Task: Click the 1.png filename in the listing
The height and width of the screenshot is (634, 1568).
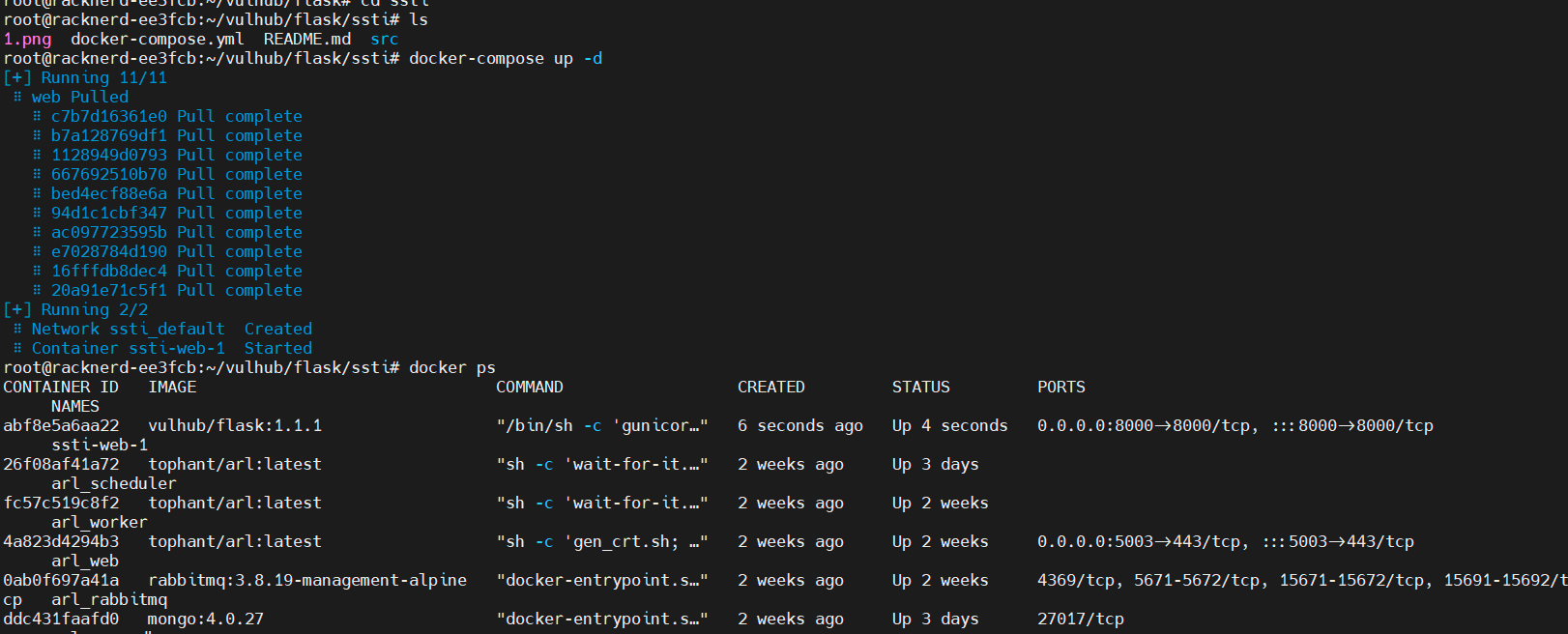Action: coord(27,39)
